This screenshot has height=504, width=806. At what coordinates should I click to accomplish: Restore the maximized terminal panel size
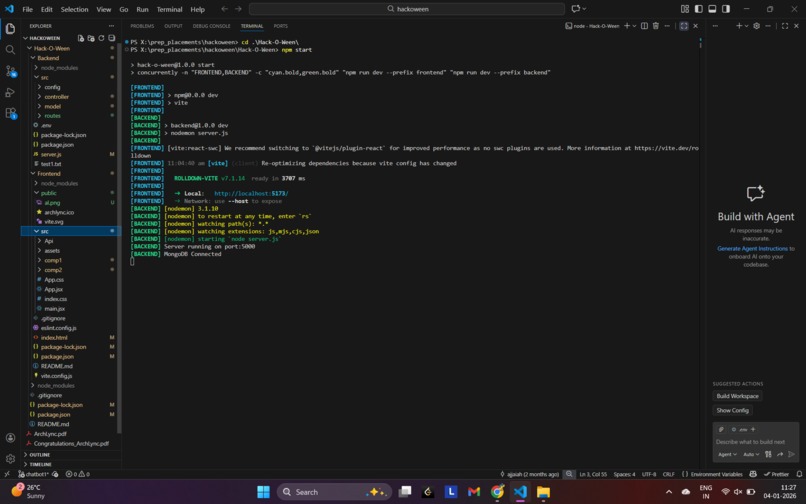pos(684,26)
